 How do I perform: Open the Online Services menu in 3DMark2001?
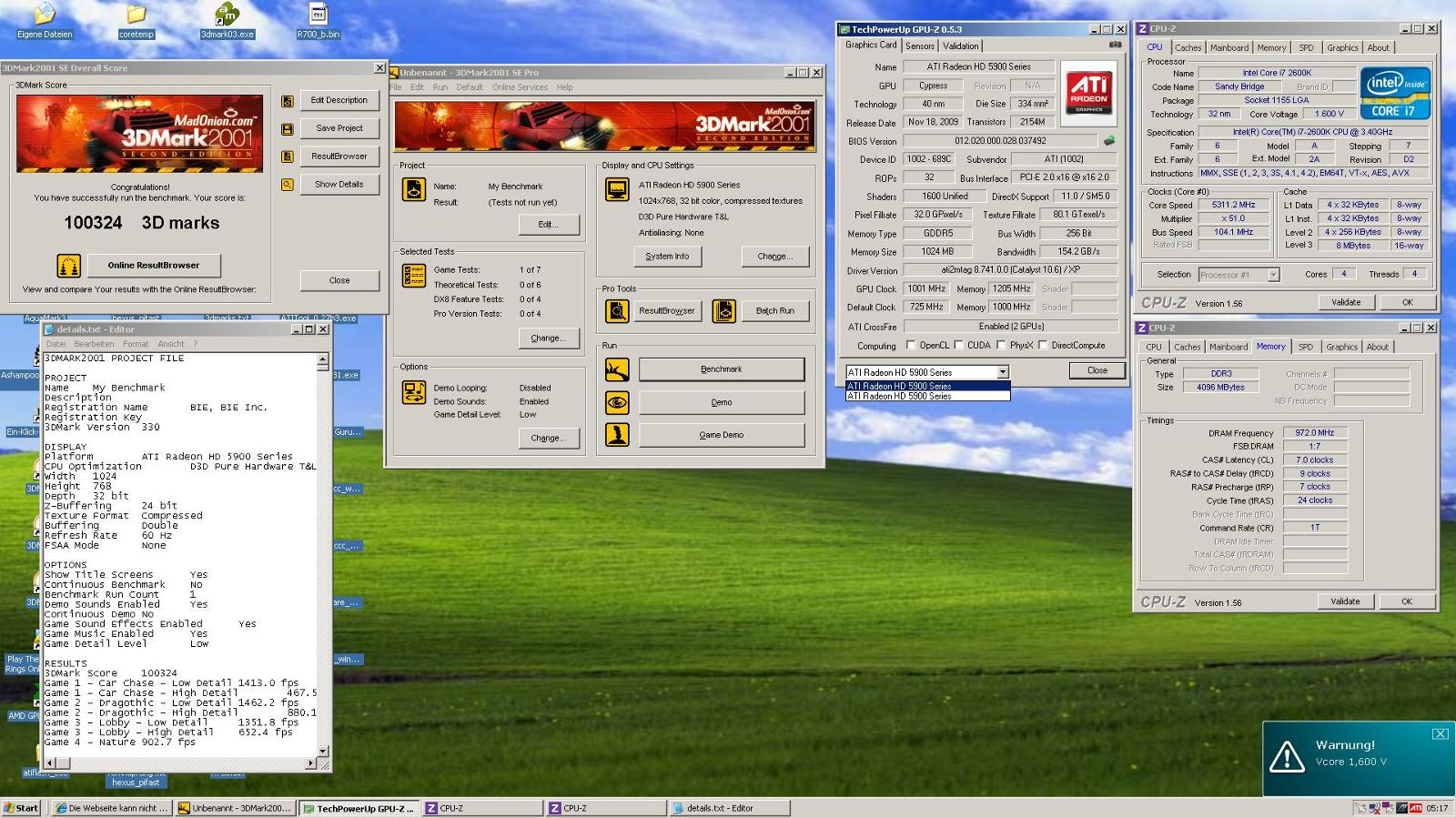520,87
